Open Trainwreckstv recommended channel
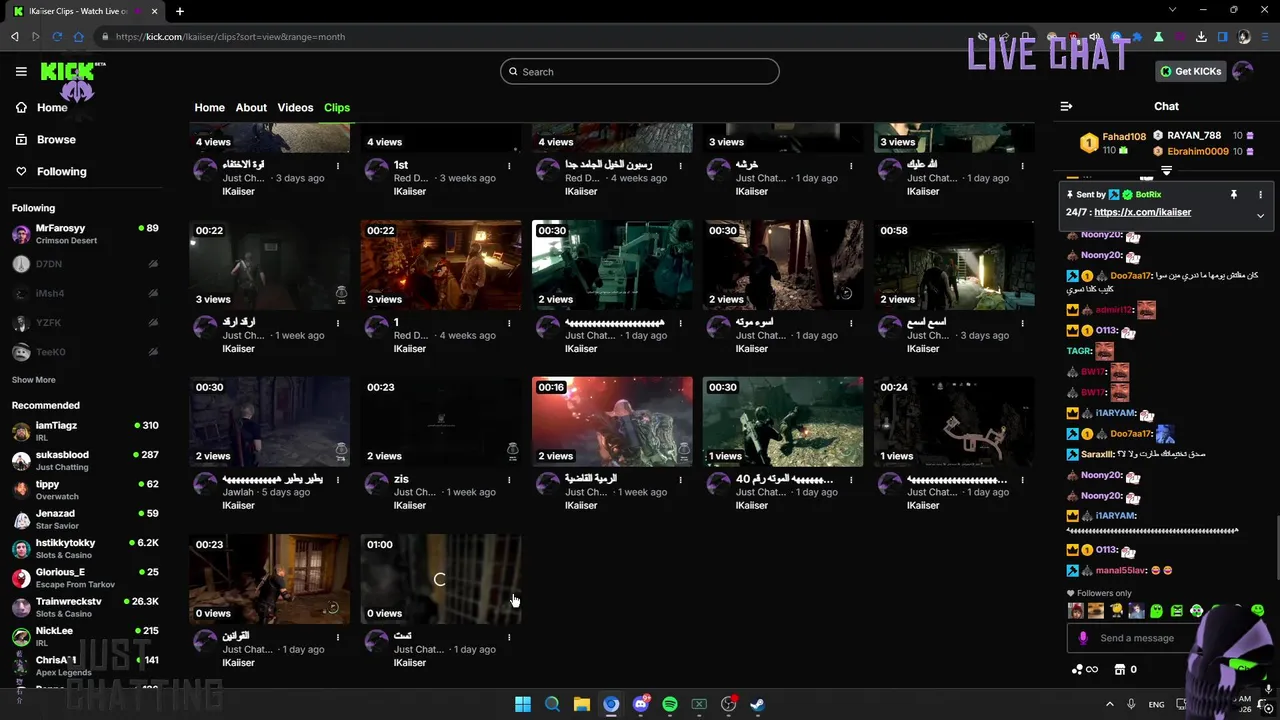The height and width of the screenshot is (720, 1280). click(x=85, y=607)
